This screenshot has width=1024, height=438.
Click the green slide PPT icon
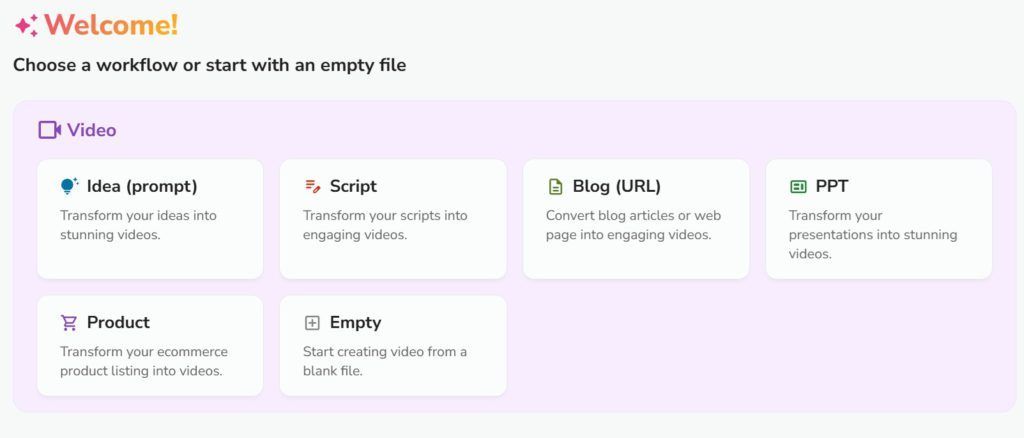(798, 187)
